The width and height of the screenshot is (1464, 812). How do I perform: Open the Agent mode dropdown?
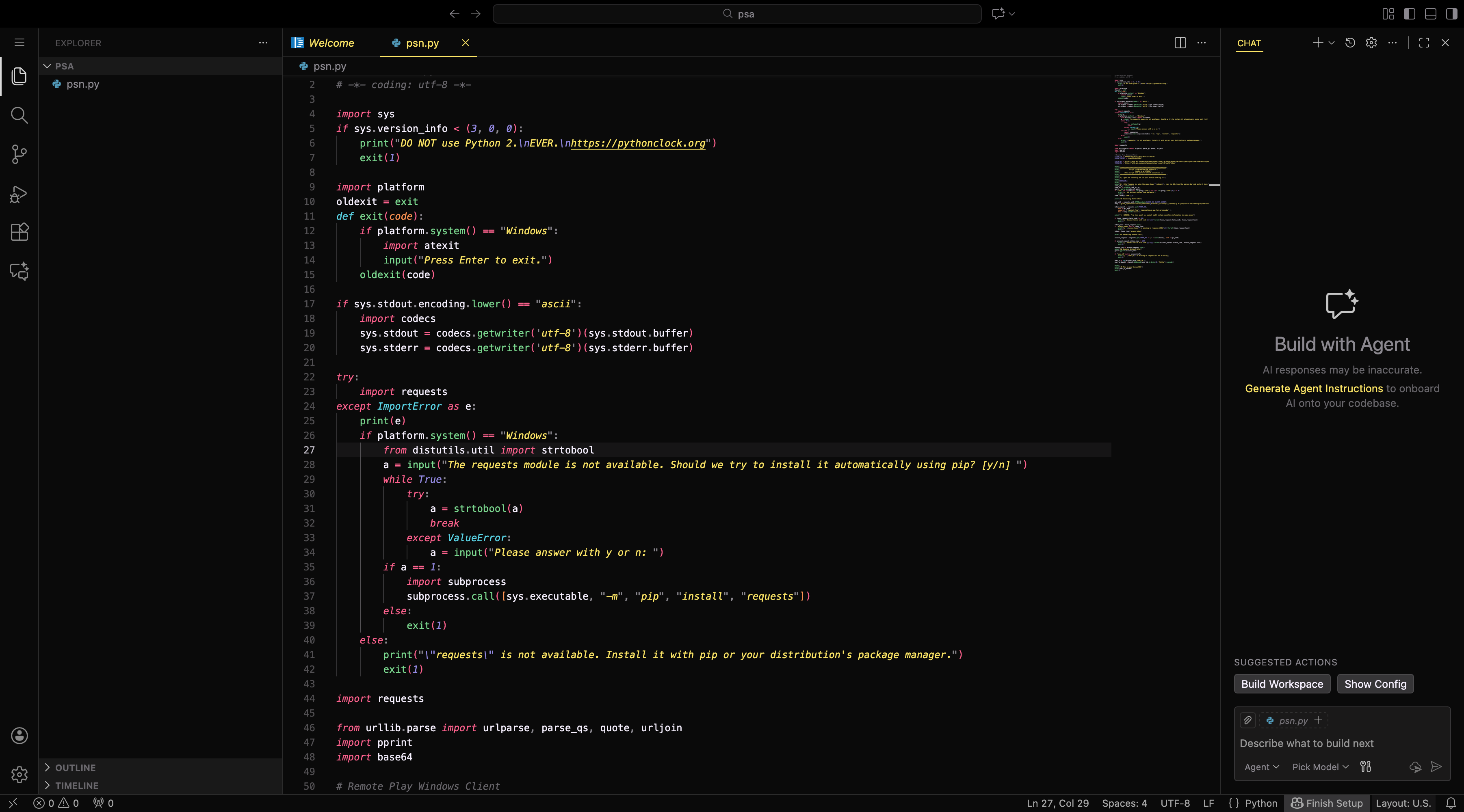(1262, 767)
